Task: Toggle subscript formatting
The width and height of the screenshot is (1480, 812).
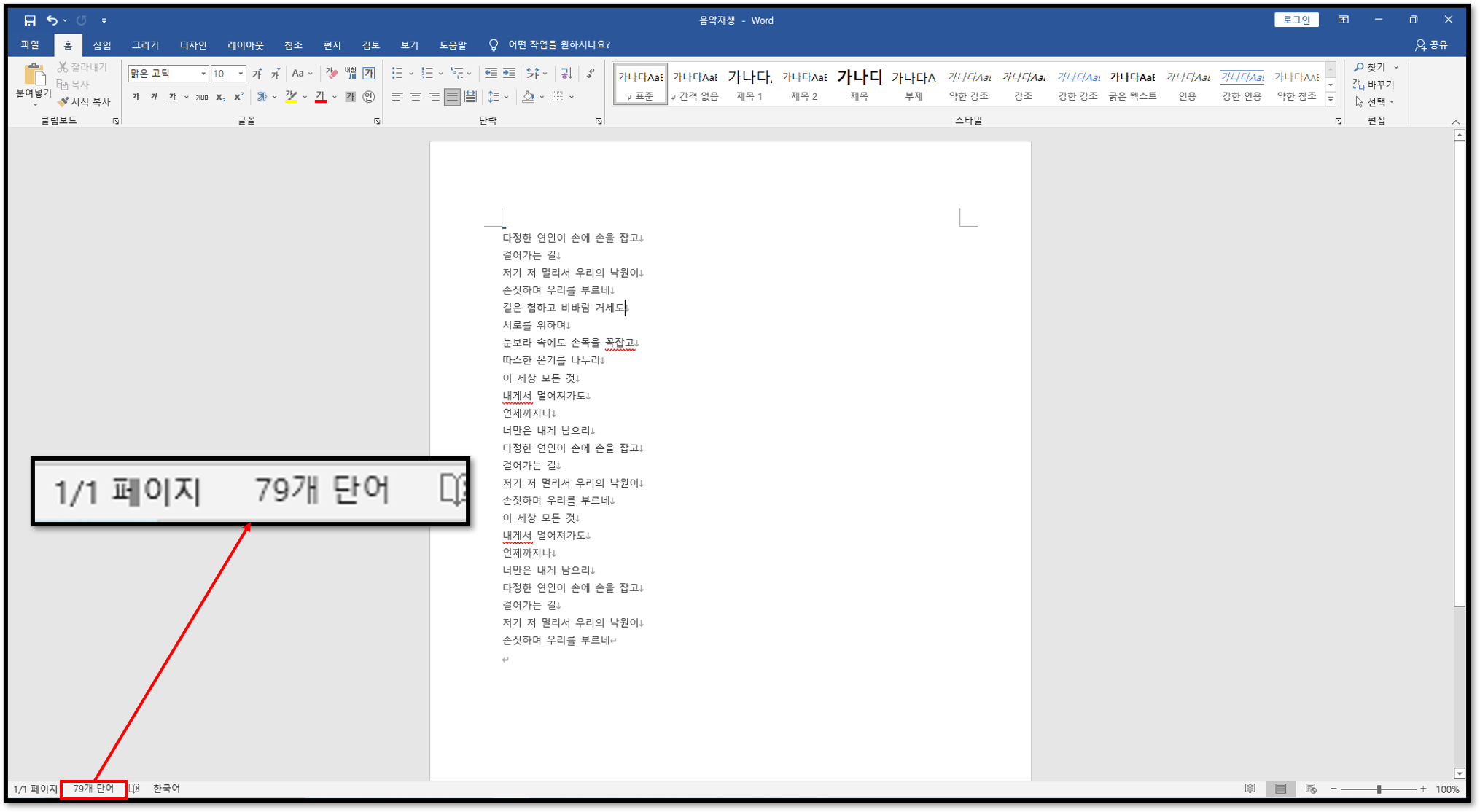Action: click(x=220, y=96)
